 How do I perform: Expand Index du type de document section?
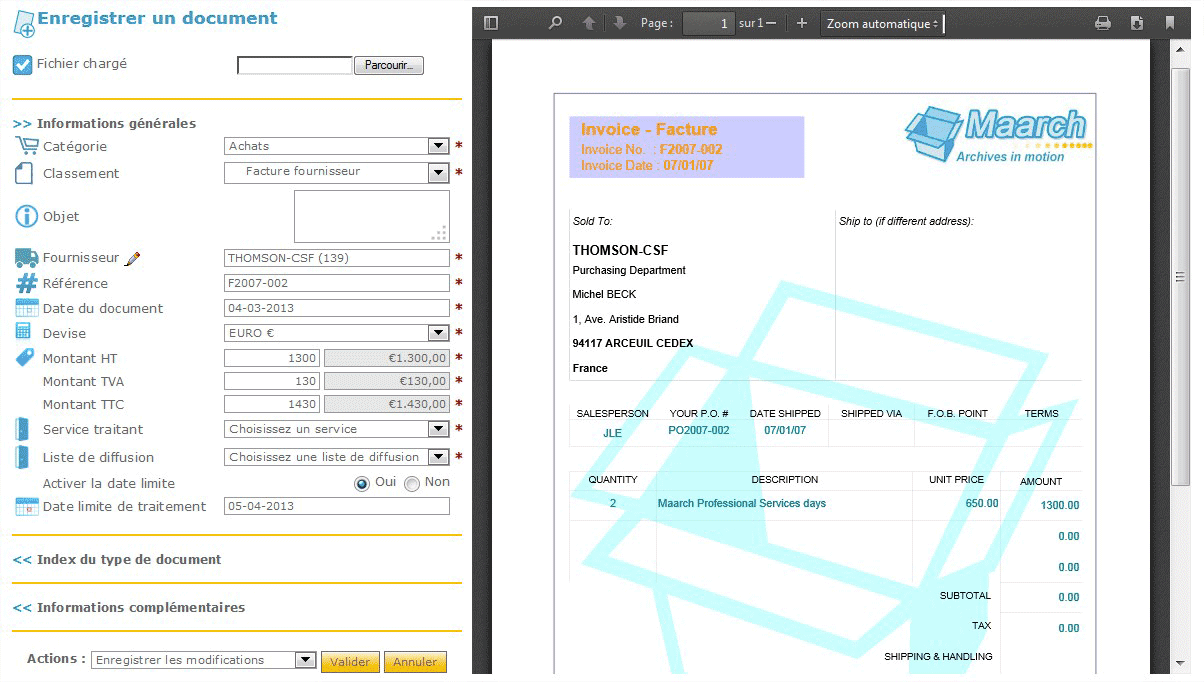pos(117,560)
